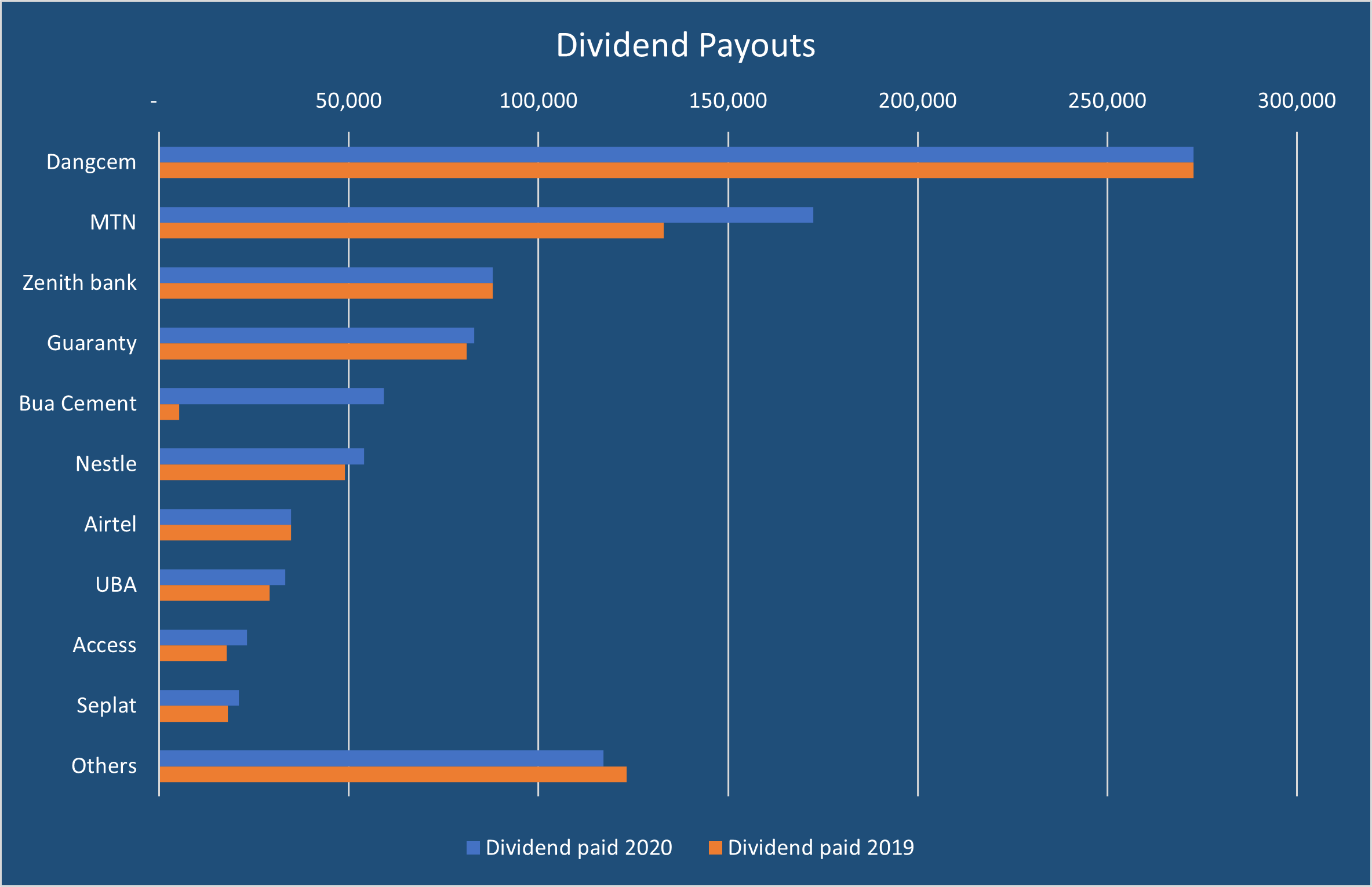Select the Dividend paid 2020 legend label
The image size is (1372, 887).
[578, 848]
